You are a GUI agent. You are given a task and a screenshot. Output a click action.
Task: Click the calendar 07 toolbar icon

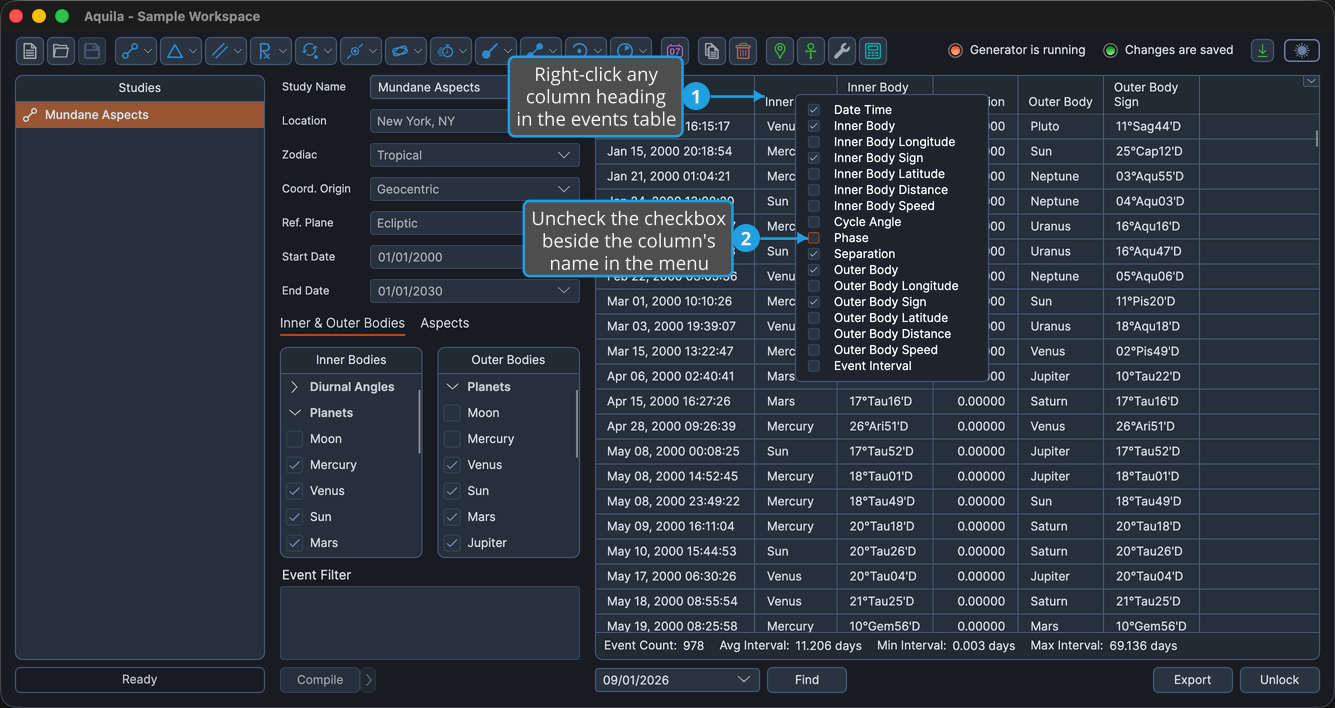point(675,51)
